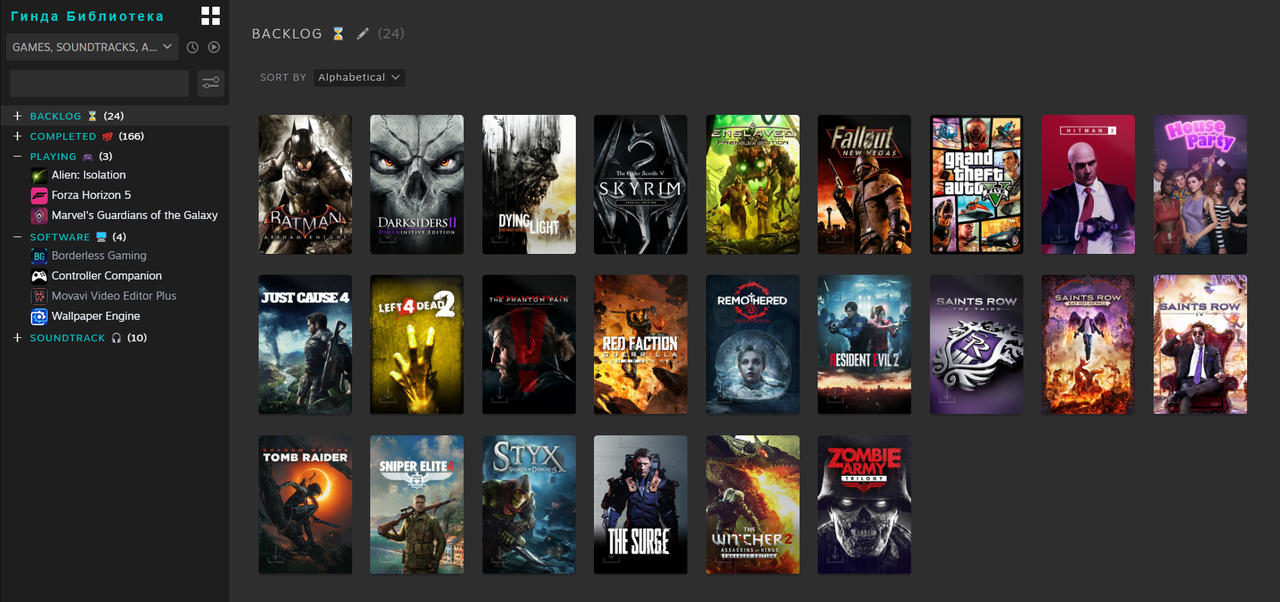Click Forza Horizon 5 icon in sidebar

click(39, 195)
